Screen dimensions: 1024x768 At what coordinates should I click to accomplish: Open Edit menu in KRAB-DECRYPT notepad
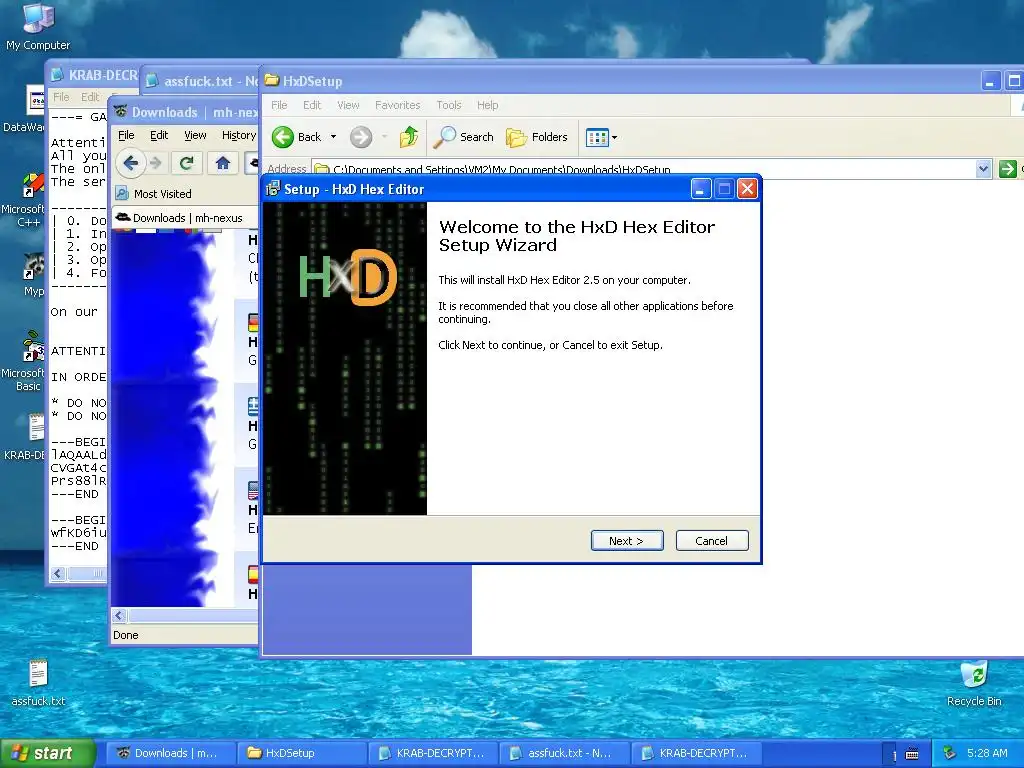(90, 97)
